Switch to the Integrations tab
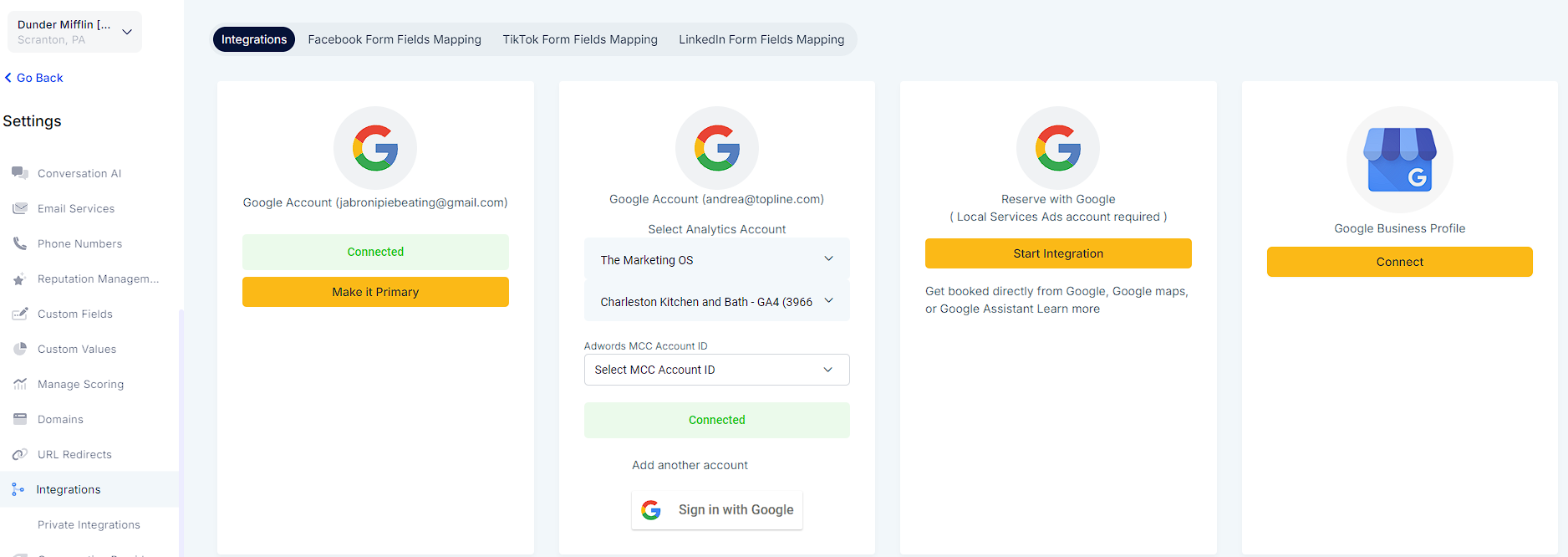The height and width of the screenshot is (557, 1568). [254, 39]
